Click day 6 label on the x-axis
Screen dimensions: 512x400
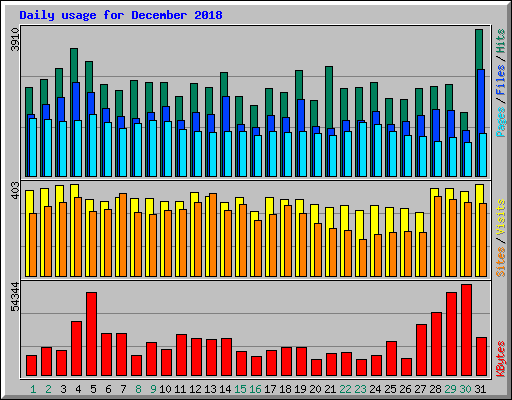pyautogui.click(x=108, y=389)
